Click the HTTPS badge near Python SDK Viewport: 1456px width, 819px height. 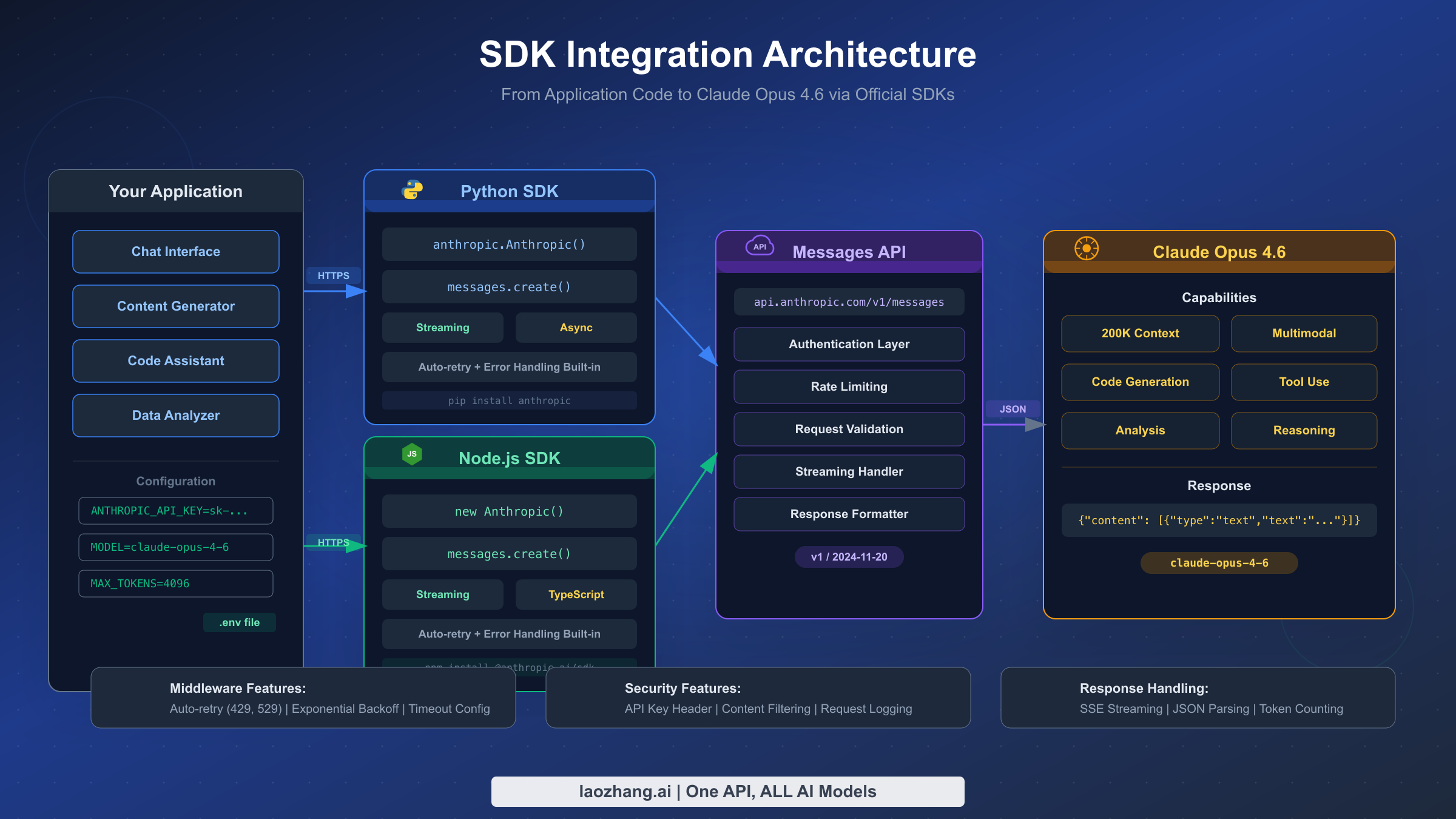332,275
